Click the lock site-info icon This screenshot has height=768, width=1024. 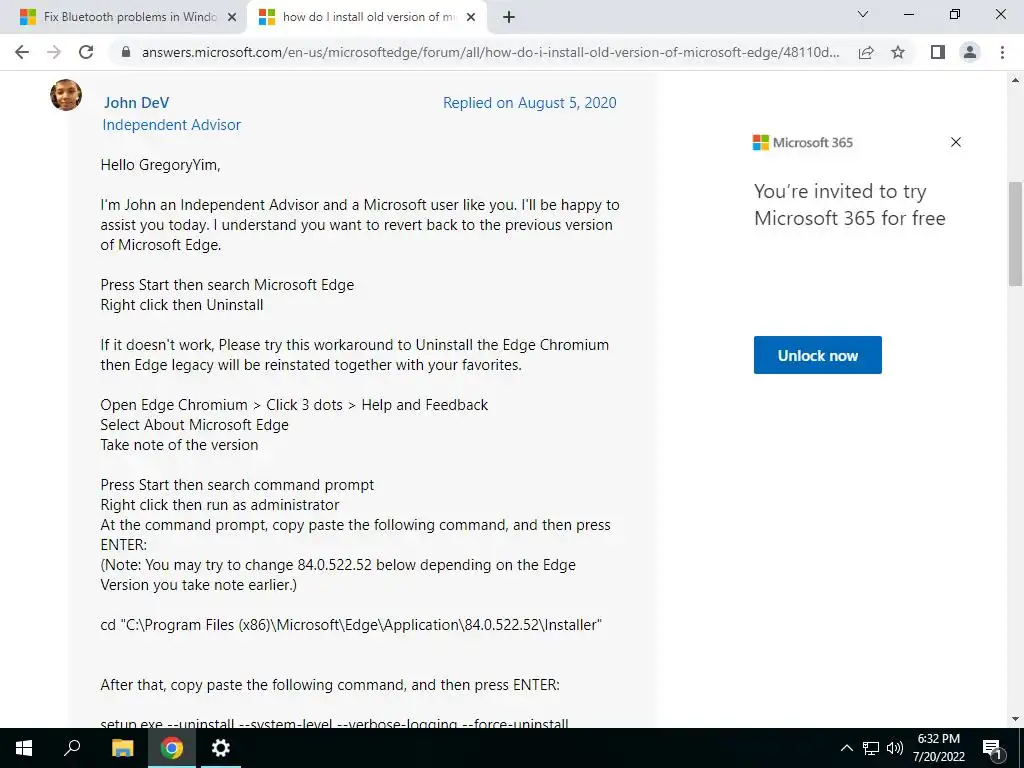[x=126, y=52]
